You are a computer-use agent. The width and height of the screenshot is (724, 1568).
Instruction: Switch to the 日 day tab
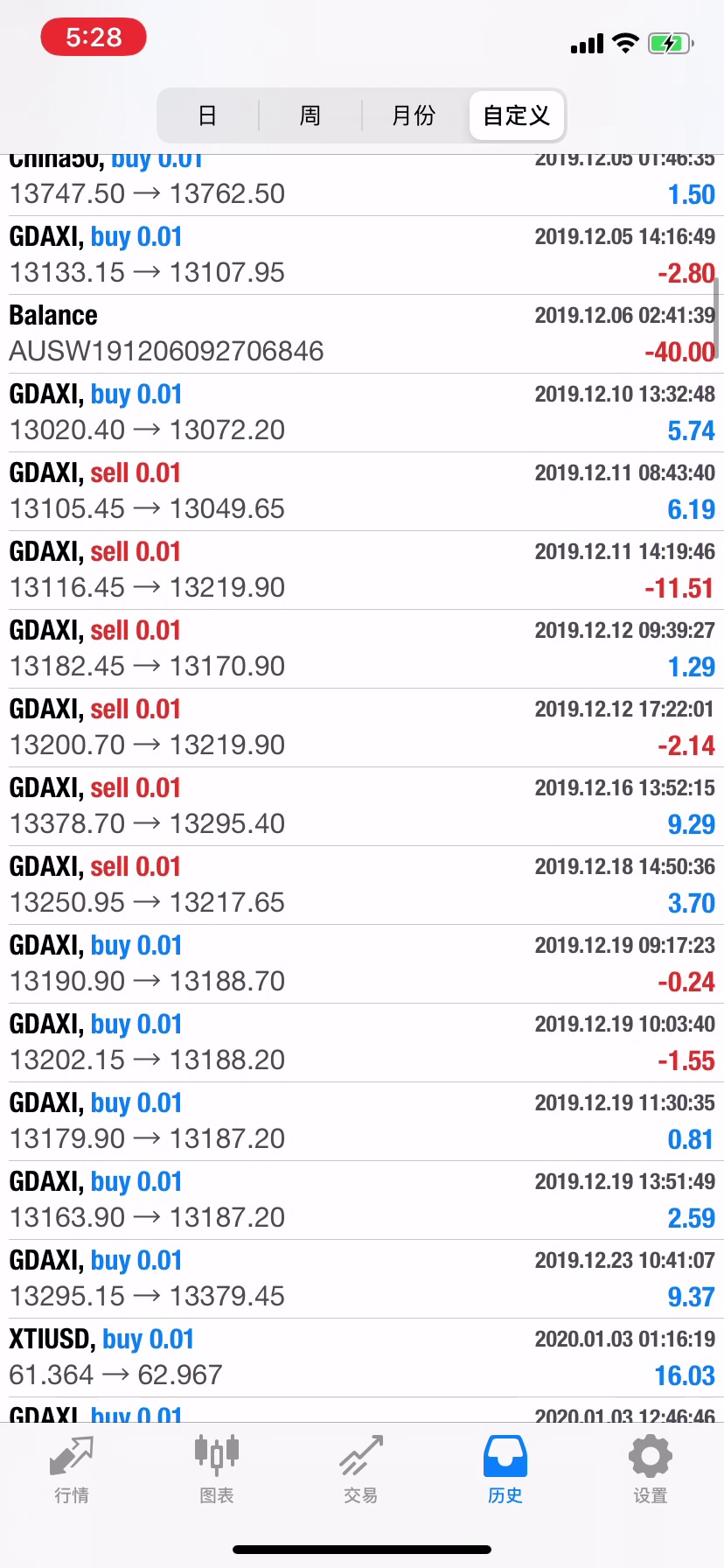click(207, 115)
